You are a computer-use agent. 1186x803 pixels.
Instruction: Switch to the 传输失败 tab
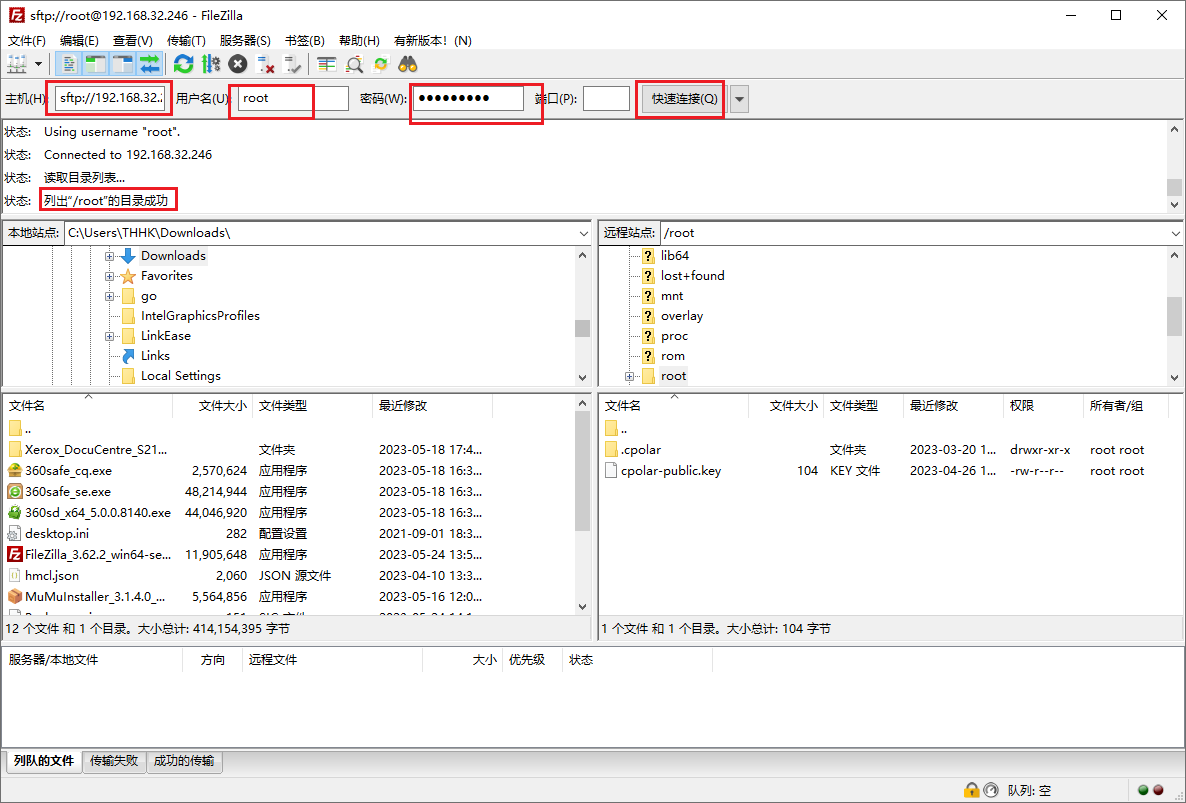(x=114, y=761)
